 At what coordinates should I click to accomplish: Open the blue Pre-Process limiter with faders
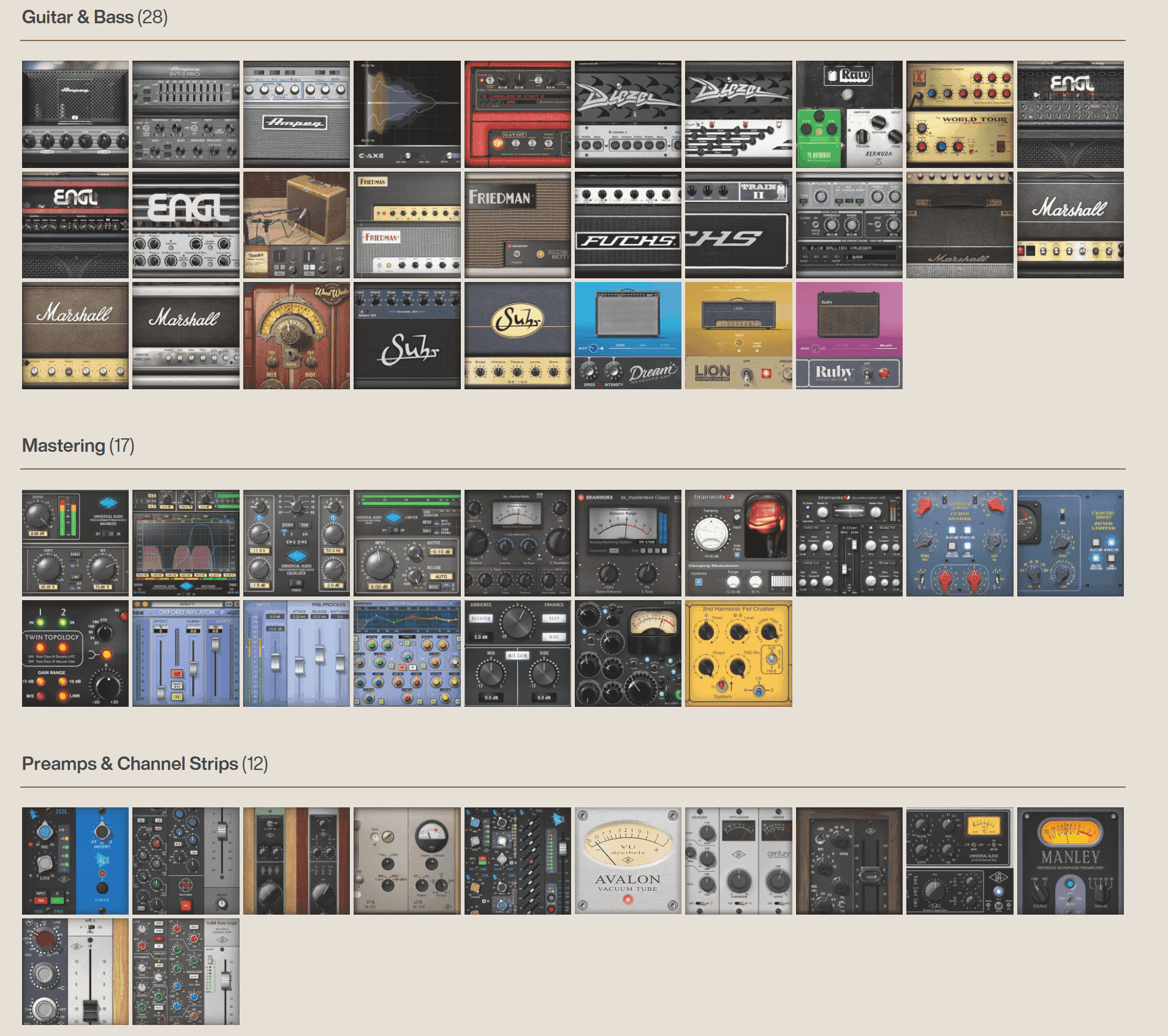(297, 653)
